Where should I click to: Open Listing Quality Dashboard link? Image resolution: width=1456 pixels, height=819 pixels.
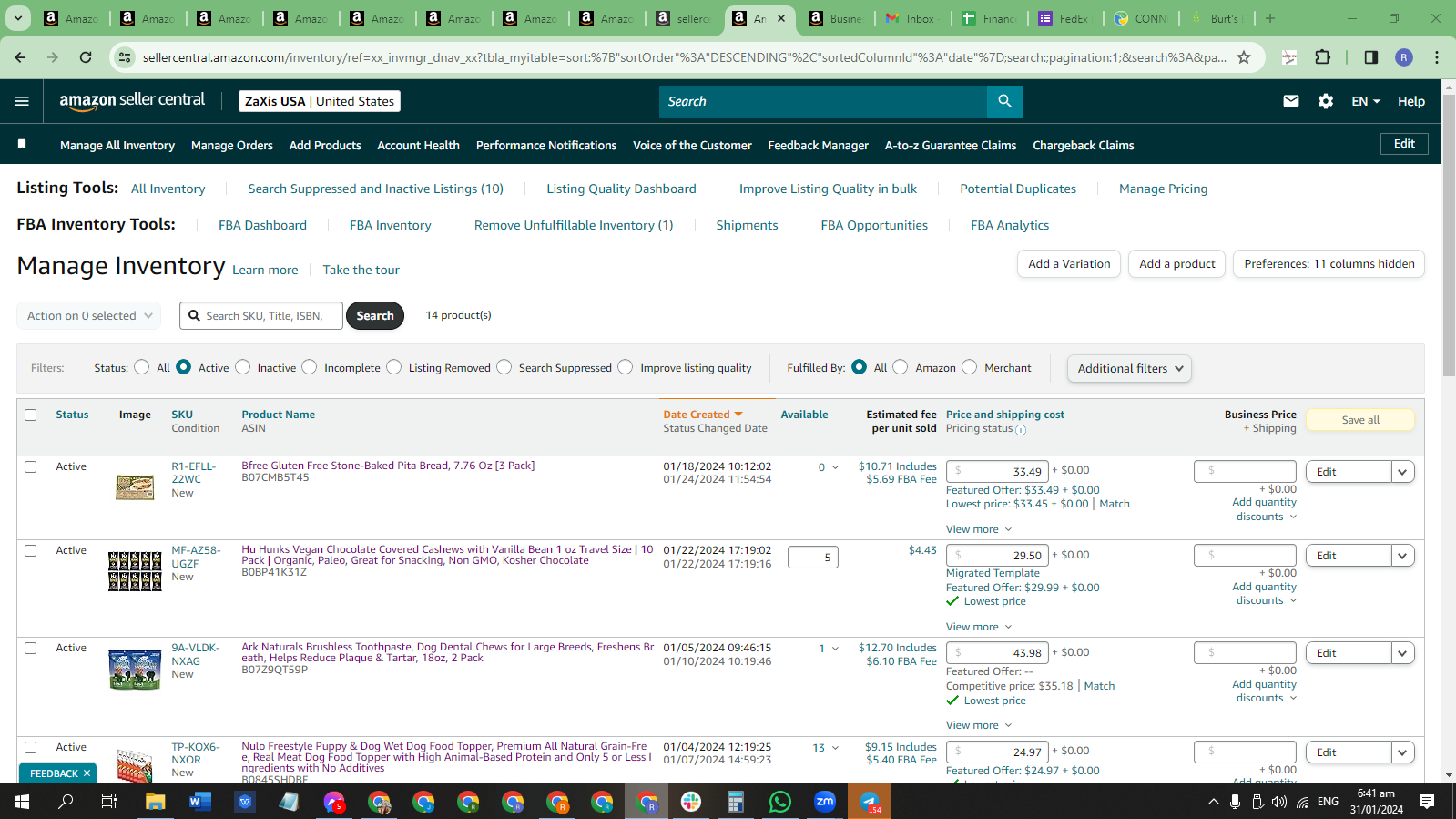pyautogui.click(x=621, y=189)
